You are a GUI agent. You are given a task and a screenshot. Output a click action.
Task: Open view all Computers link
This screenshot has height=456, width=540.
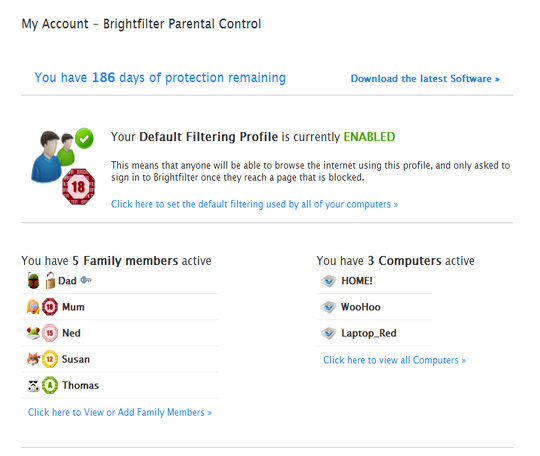(395, 360)
